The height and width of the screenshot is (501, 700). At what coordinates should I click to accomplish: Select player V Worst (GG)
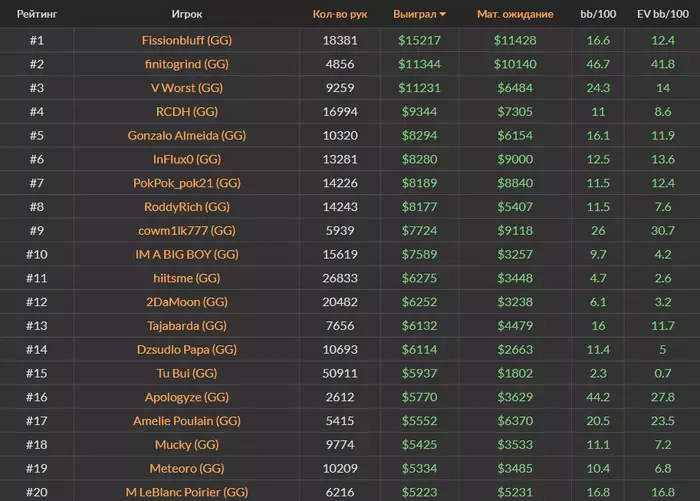click(186, 88)
